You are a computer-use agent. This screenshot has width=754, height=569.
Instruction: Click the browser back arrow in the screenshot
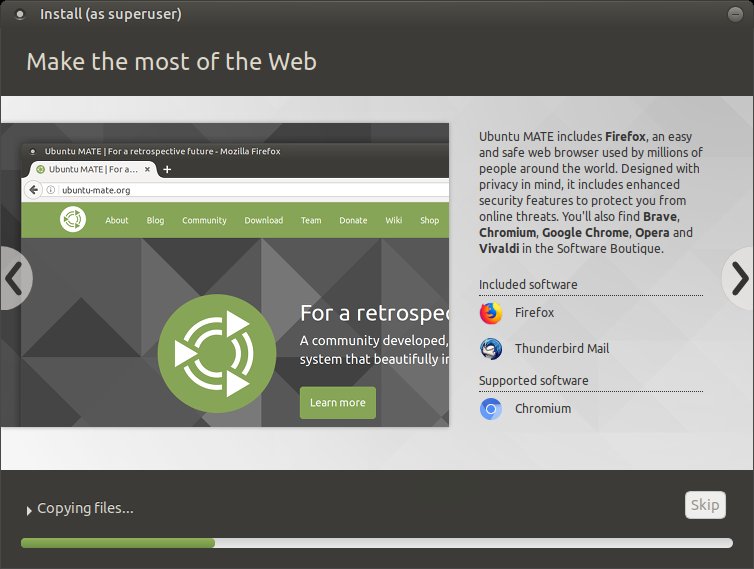click(33, 190)
